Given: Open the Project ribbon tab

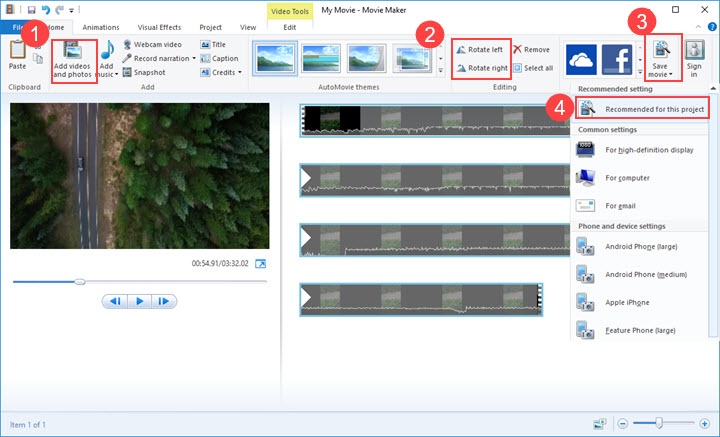Looking at the screenshot, I should tap(210, 27).
